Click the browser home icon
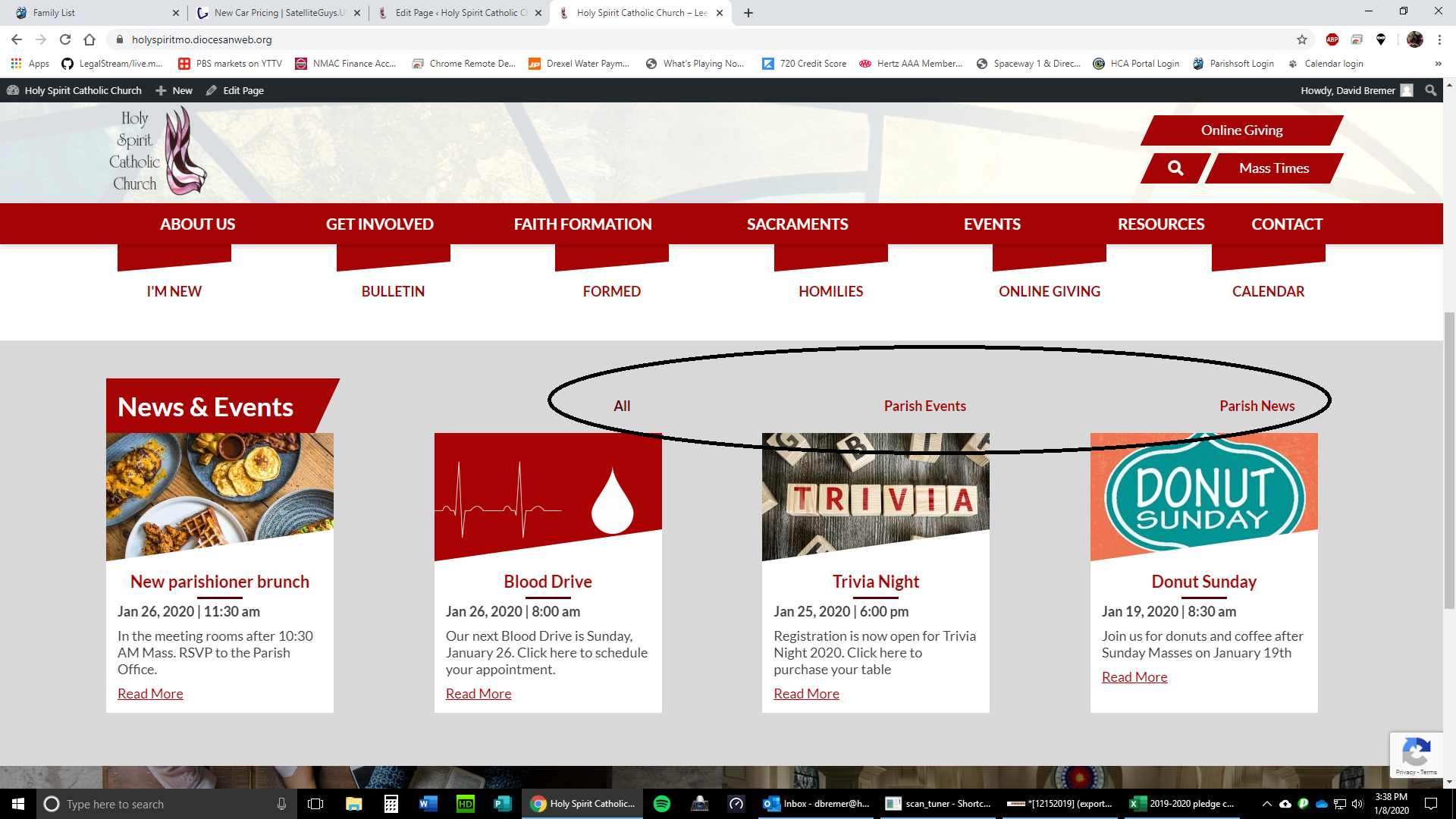 click(89, 39)
